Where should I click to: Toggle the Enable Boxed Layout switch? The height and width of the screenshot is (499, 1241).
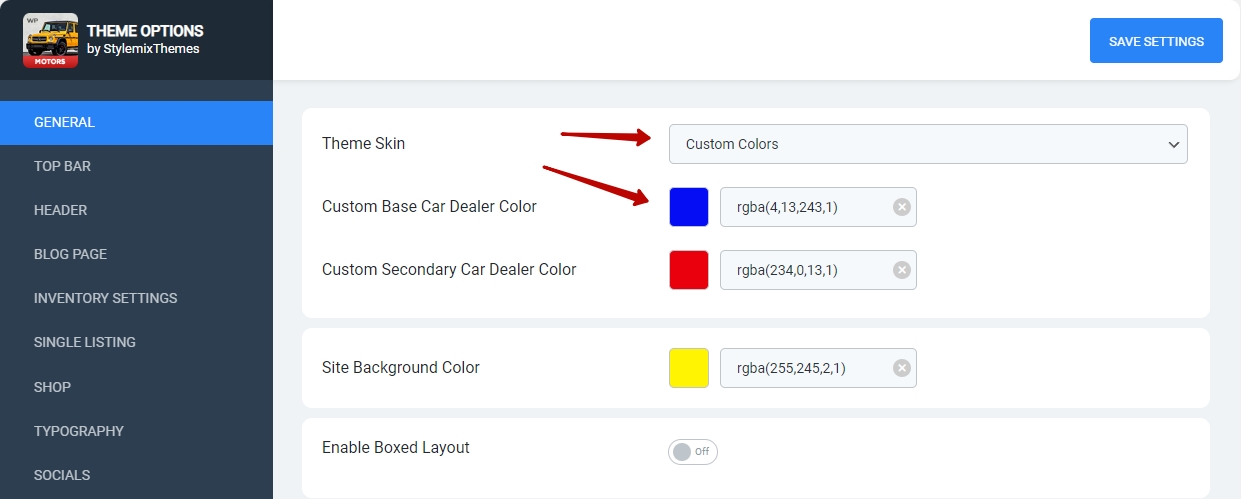[x=692, y=452]
